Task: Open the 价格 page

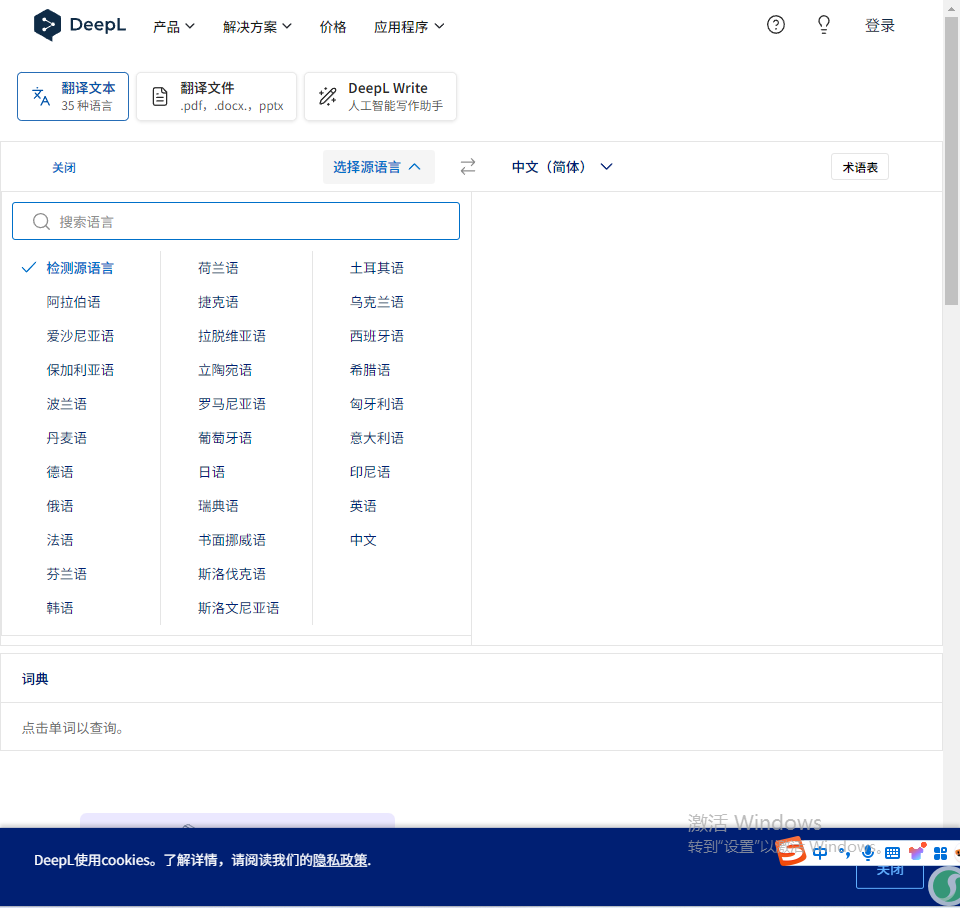Action: pyautogui.click(x=333, y=26)
